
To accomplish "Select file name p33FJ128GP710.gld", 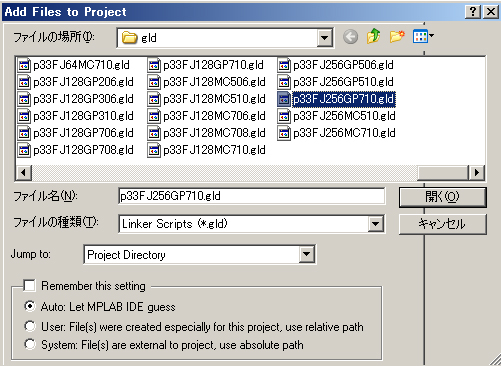I will pyautogui.click(x=213, y=65).
